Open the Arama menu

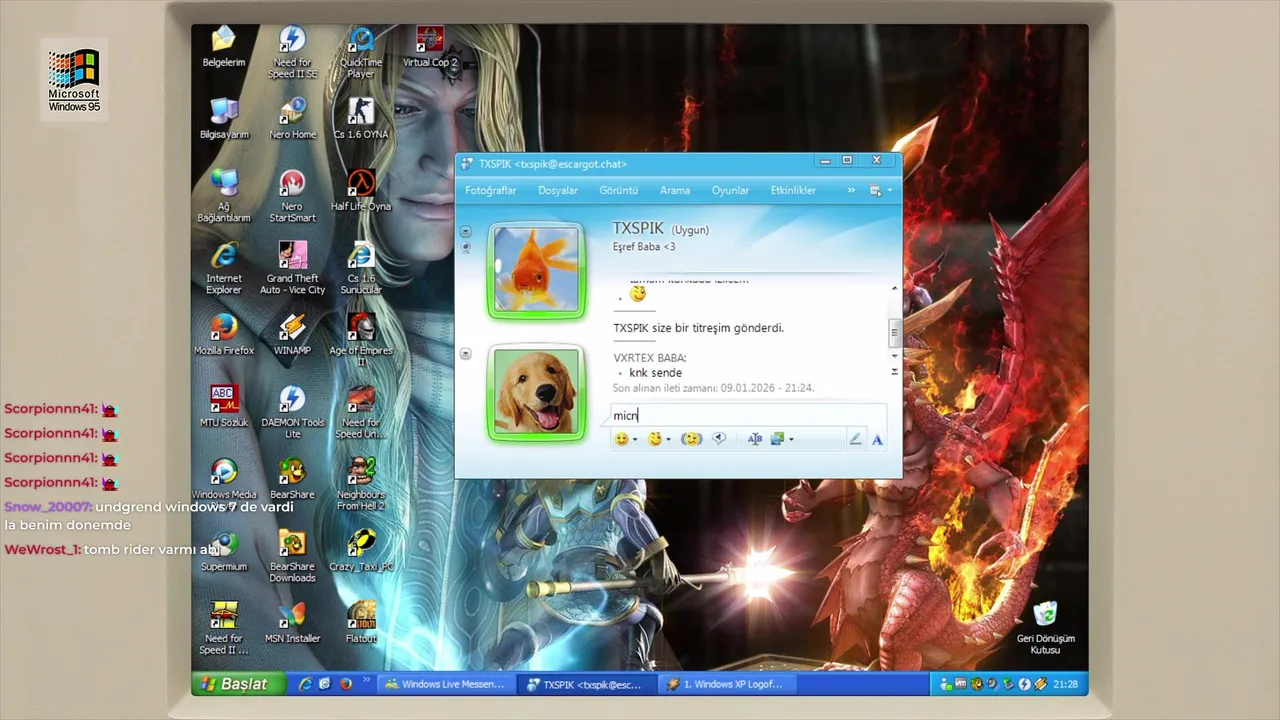(x=675, y=190)
